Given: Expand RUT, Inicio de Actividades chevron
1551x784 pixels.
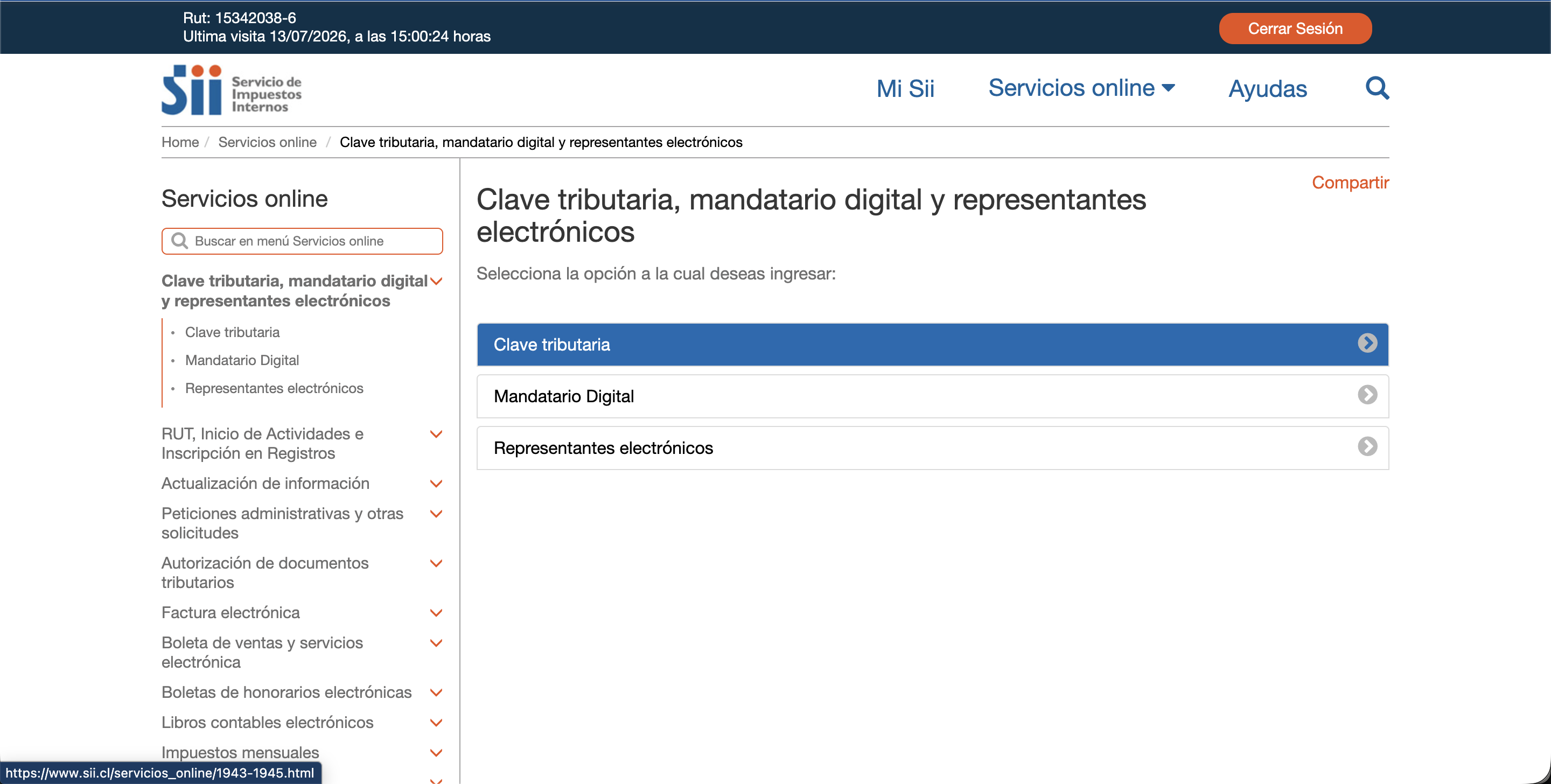Looking at the screenshot, I should pyautogui.click(x=437, y=434).
